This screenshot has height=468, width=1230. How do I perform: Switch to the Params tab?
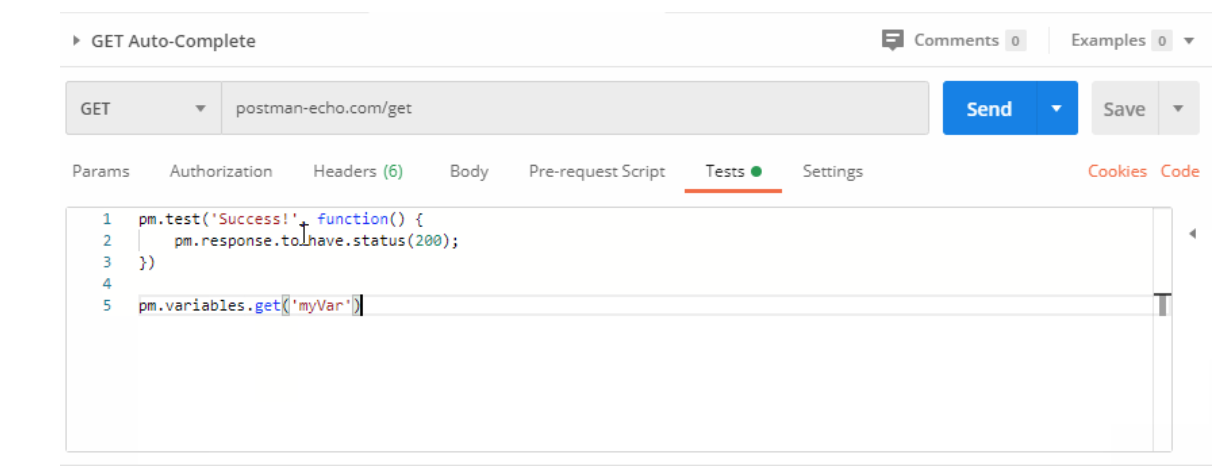click(x=101, y=171)
